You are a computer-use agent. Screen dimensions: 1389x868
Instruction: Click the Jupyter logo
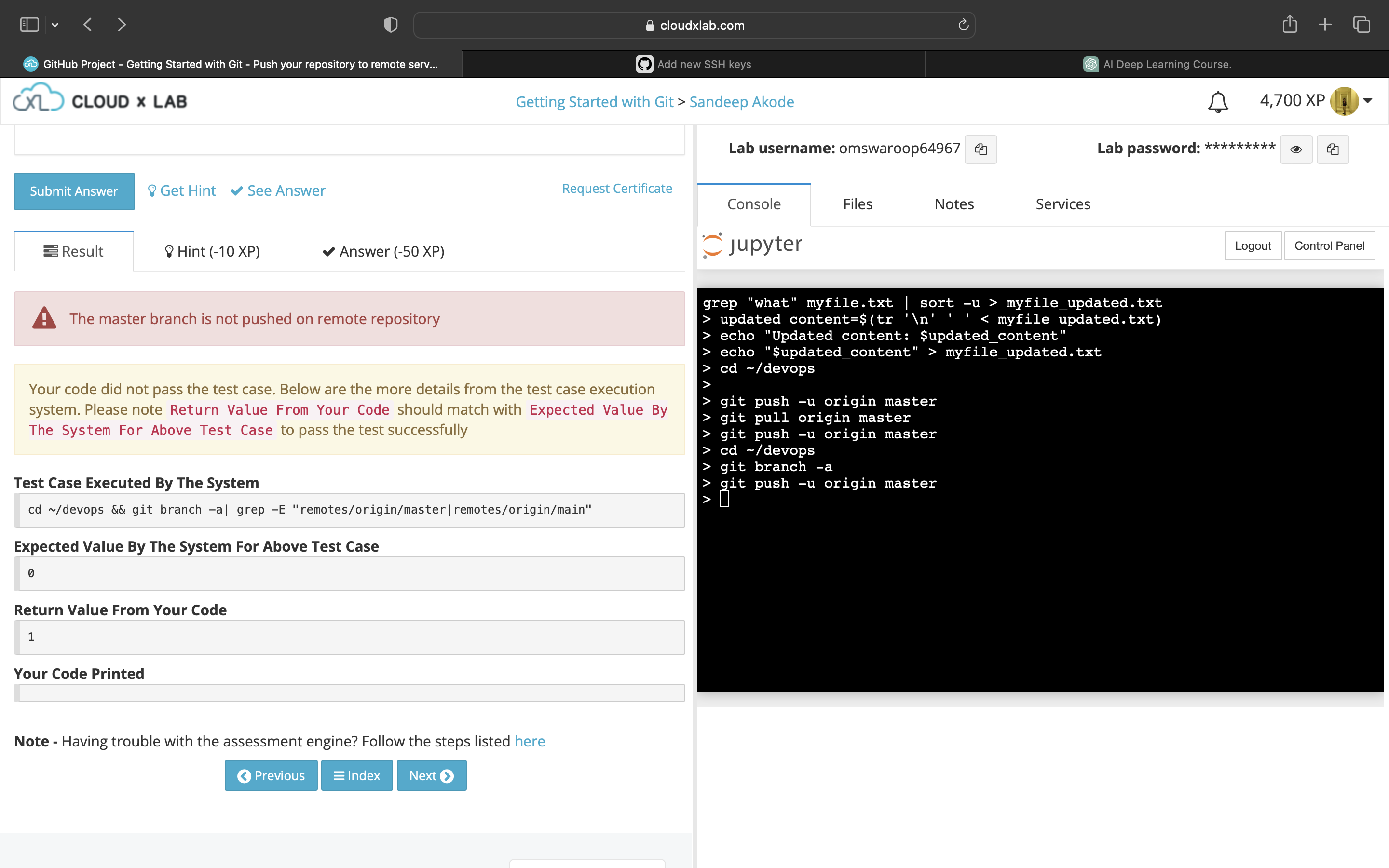point(752,245)
